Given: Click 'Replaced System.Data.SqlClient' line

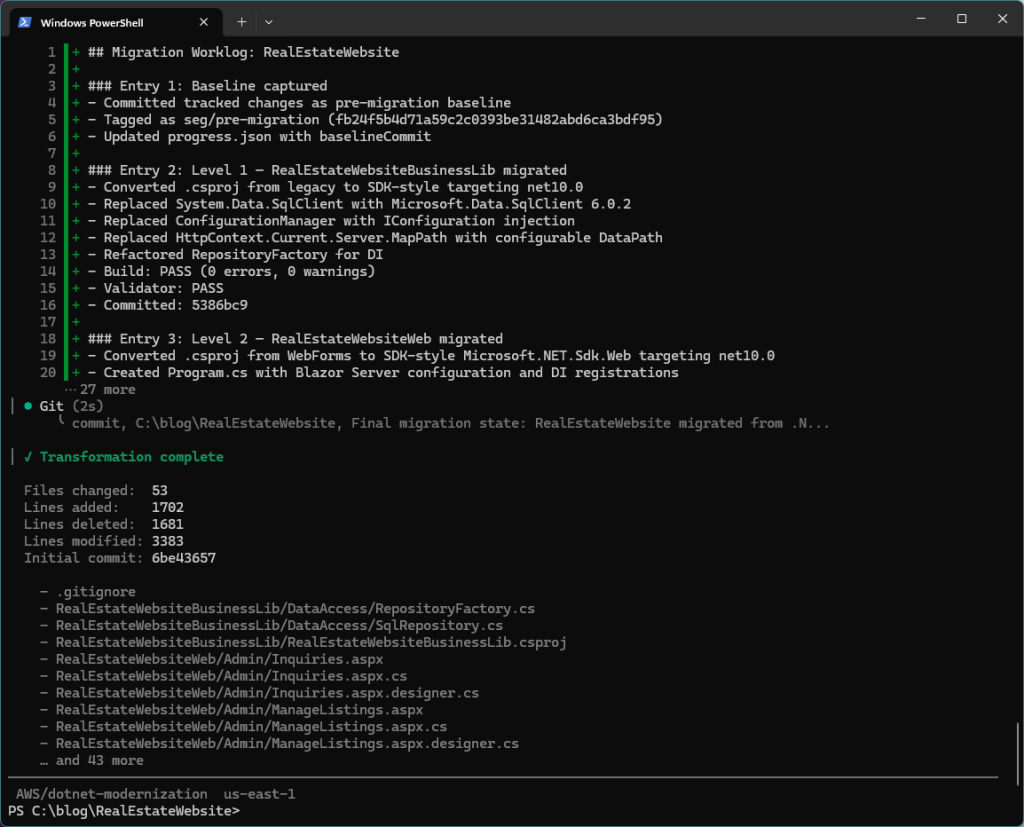Looking at the screenshot, I should pyautogui.click(x=360, y=204).
